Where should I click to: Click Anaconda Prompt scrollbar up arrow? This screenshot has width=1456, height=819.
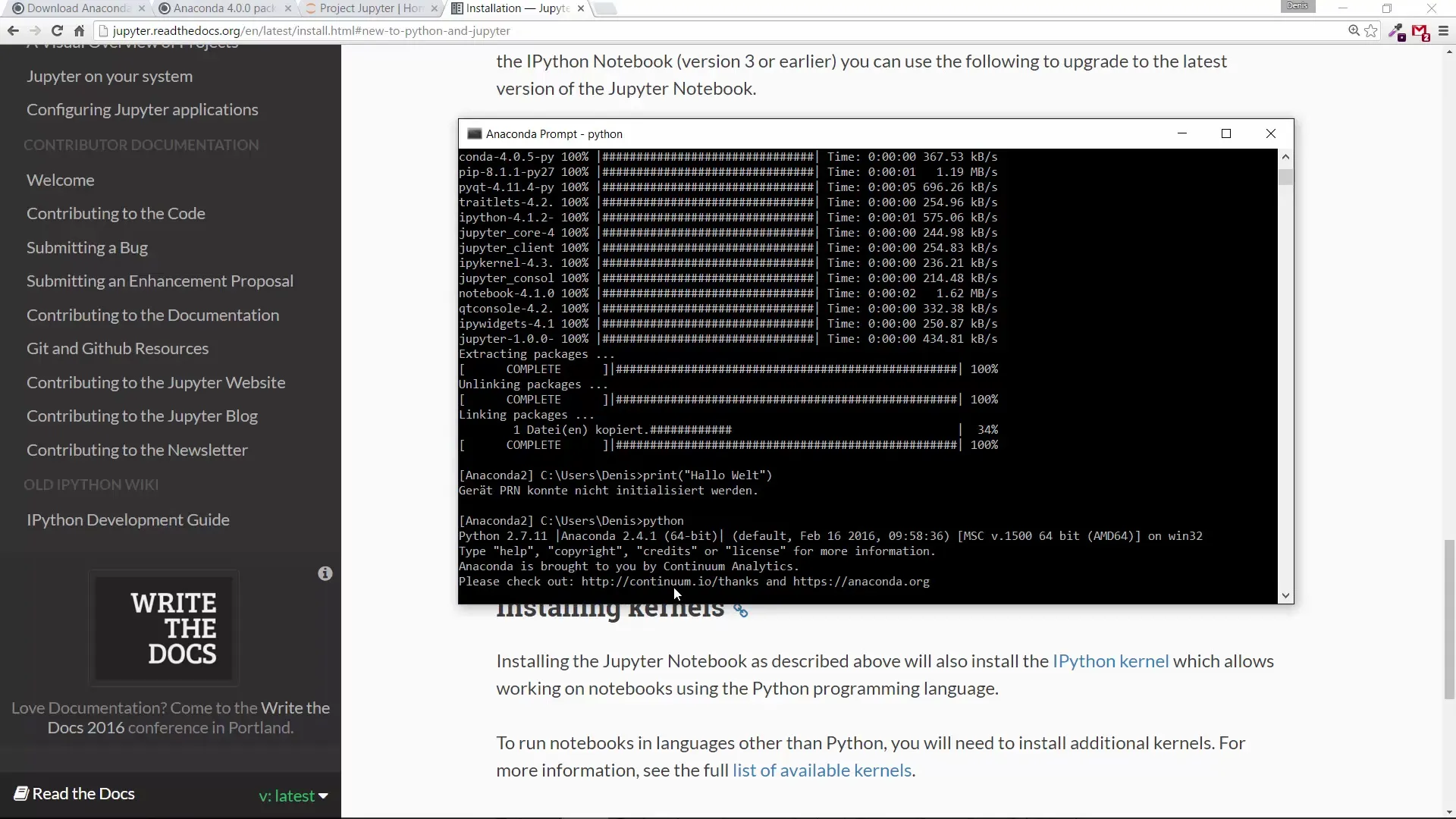[x=1285, y=157]
